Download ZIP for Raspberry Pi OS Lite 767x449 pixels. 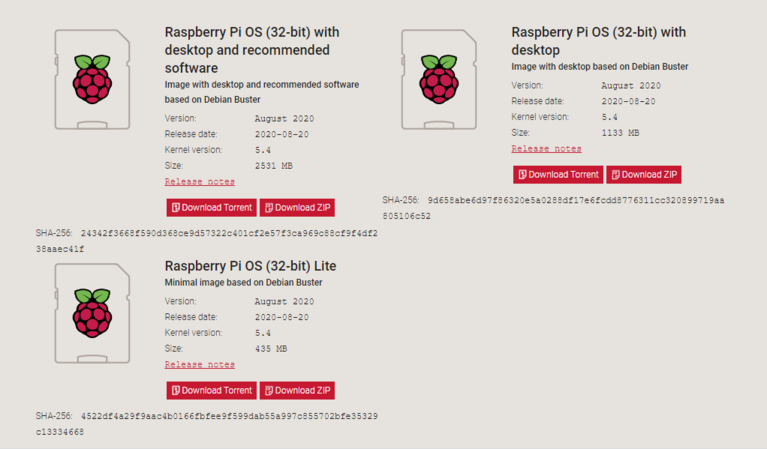297,390
